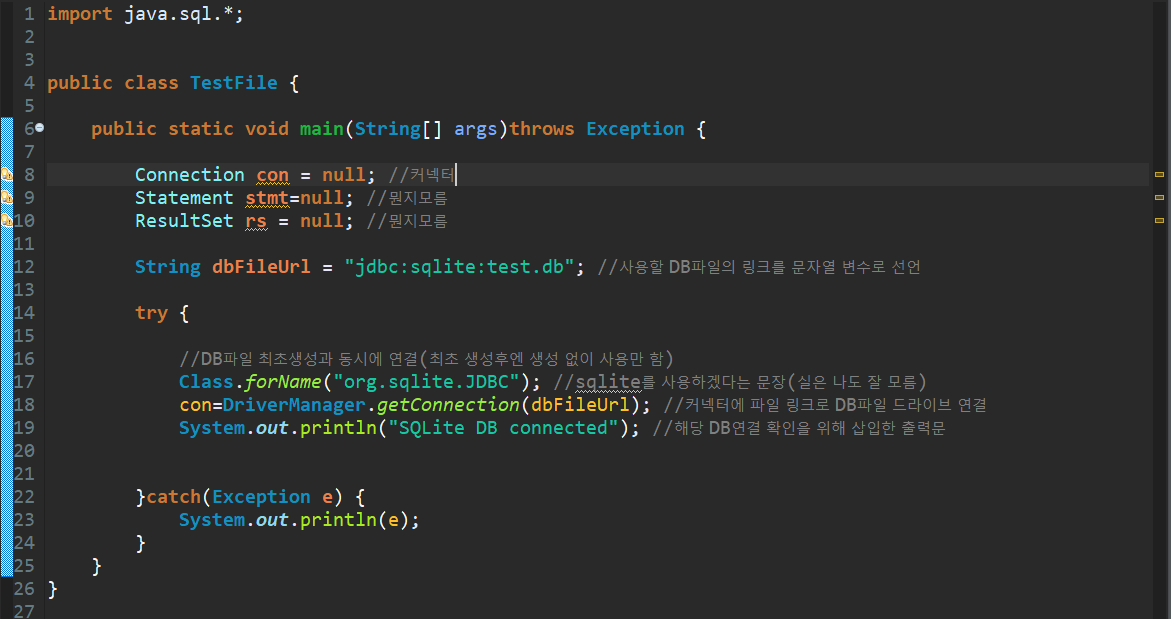Screen dimensions: 1171x619
Task: Click the //커넥터 comment on line 8
Action: click(421, 175)
